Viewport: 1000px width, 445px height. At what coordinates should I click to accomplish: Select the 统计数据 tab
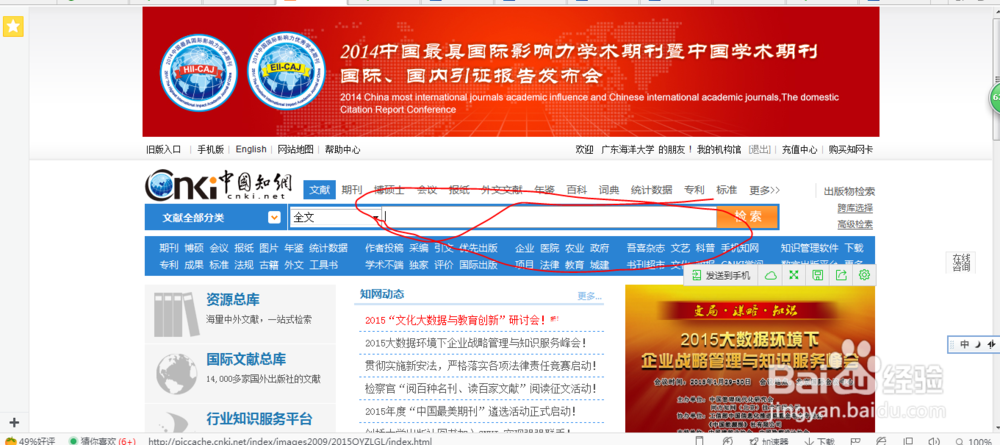(x=651, y=190)
